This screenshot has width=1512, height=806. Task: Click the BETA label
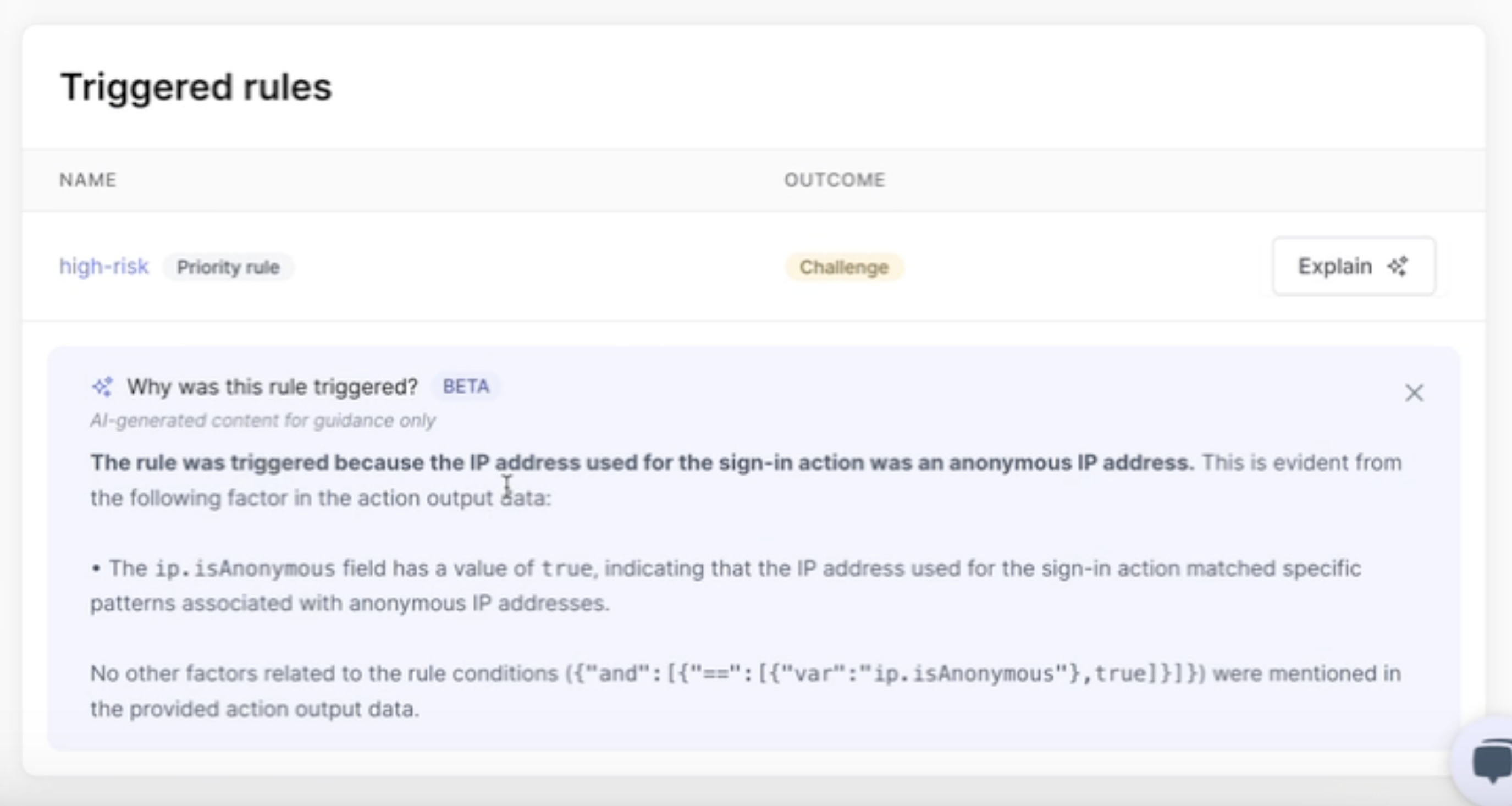point(466,387)
